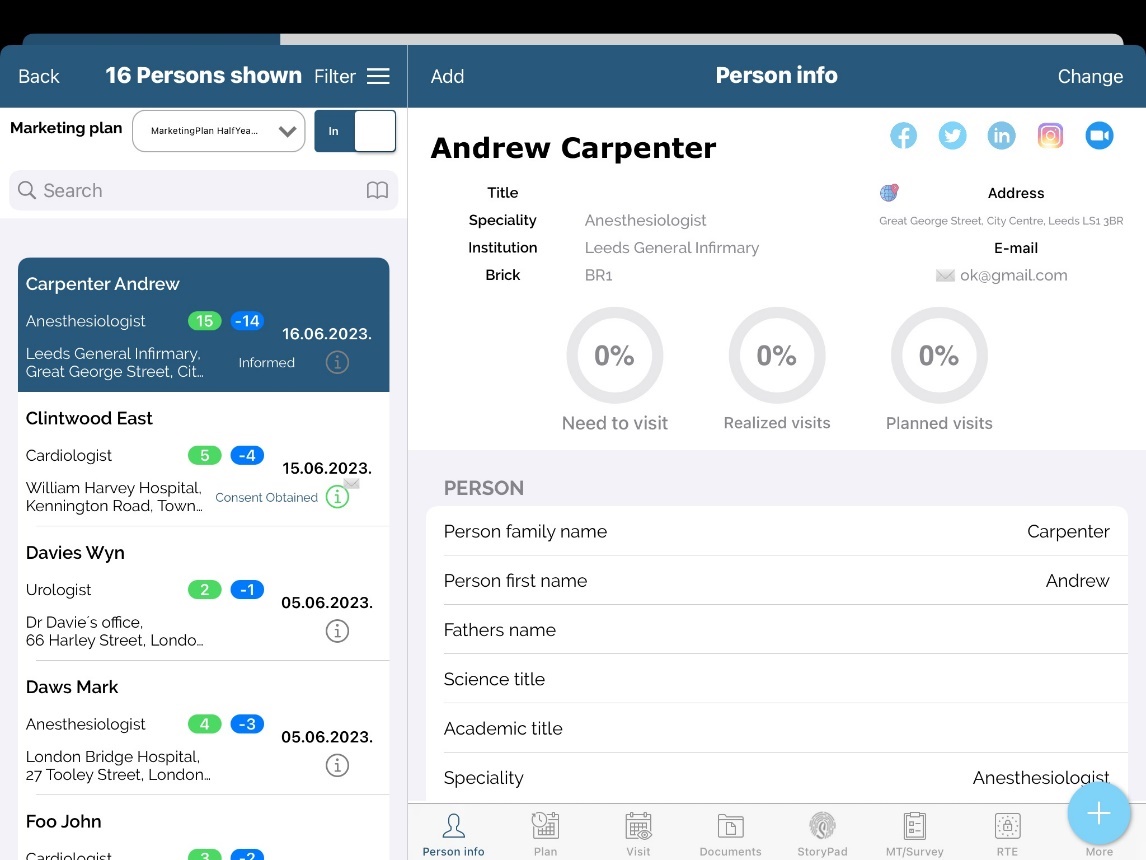Image resolution: width=1146 pixels, height=860 pixels.
Task: Open the LinkedIn icon link
Action: pos(1001,136)
